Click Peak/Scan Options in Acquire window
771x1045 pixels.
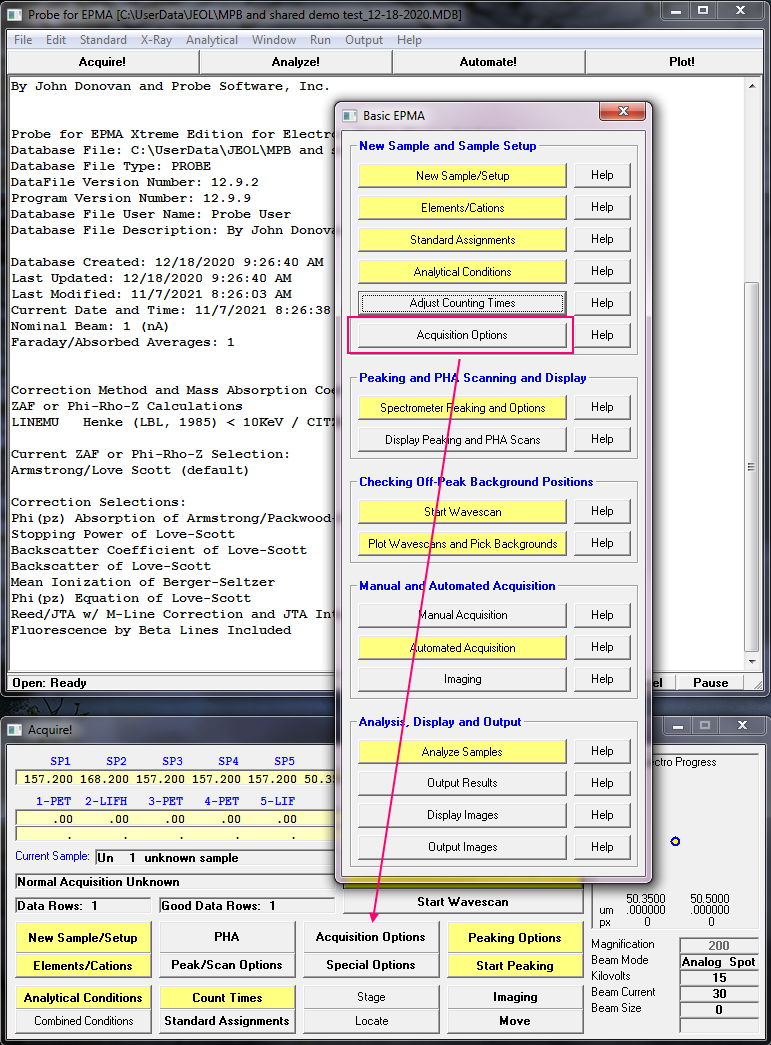226,965
